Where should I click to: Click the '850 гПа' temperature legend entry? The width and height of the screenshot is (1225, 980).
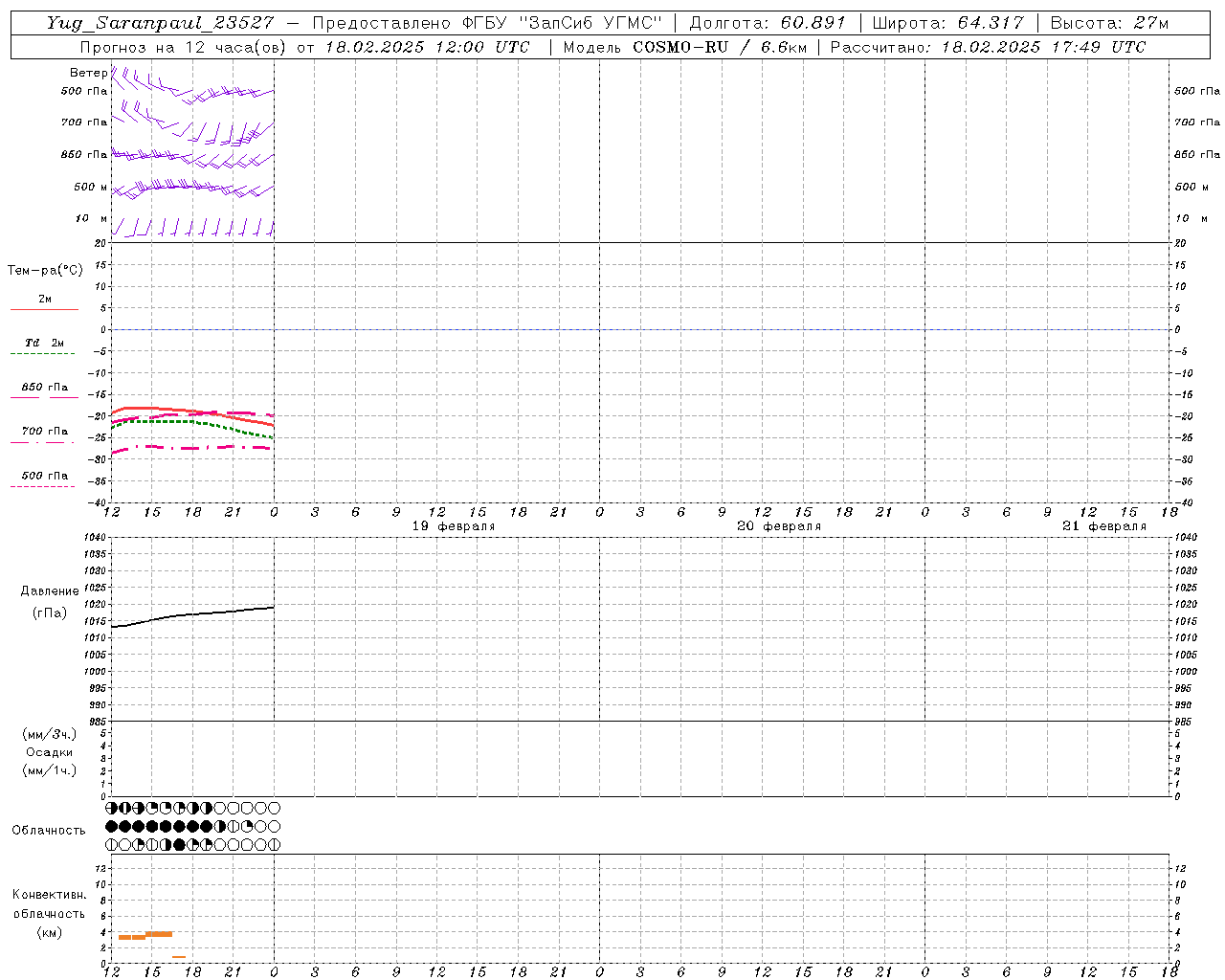pyautogui.click(x=45, y=388)
